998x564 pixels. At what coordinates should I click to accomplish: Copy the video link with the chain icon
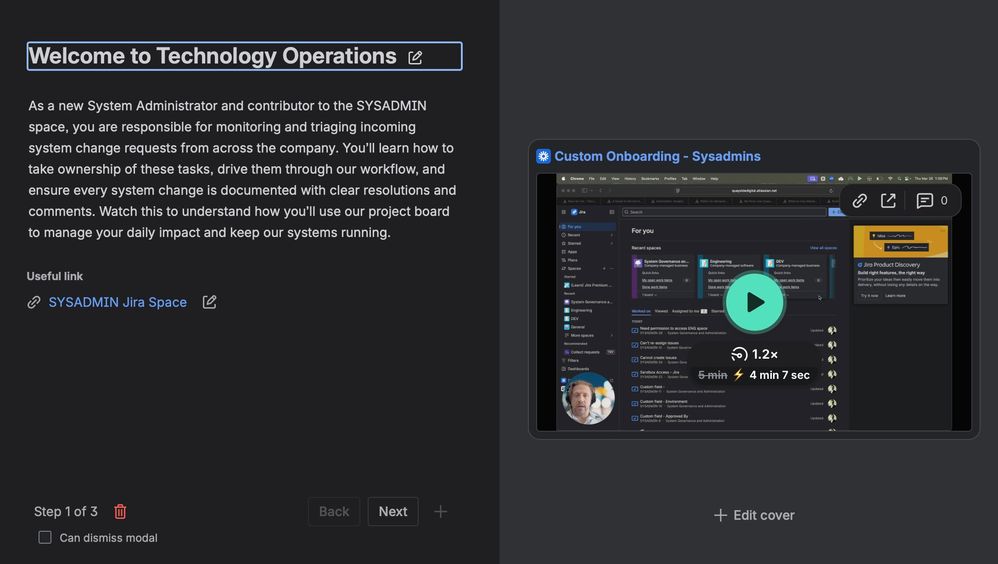(860, 201)
